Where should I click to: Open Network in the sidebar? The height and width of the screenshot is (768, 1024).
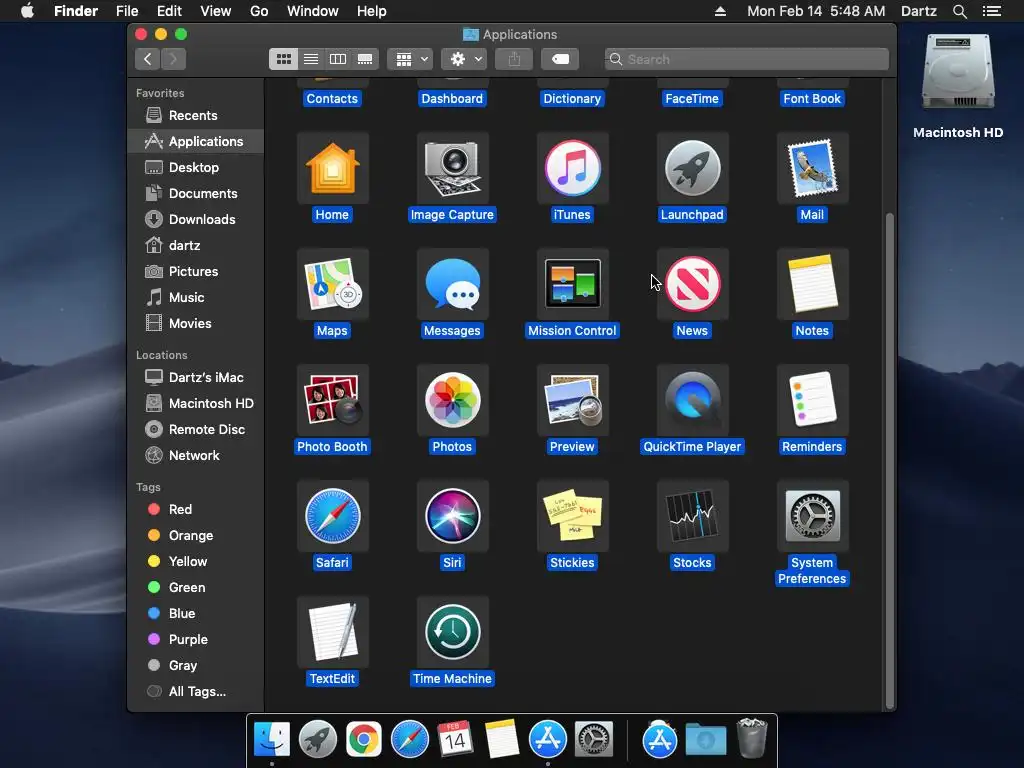pyautogui.click(x=196, y=456)
